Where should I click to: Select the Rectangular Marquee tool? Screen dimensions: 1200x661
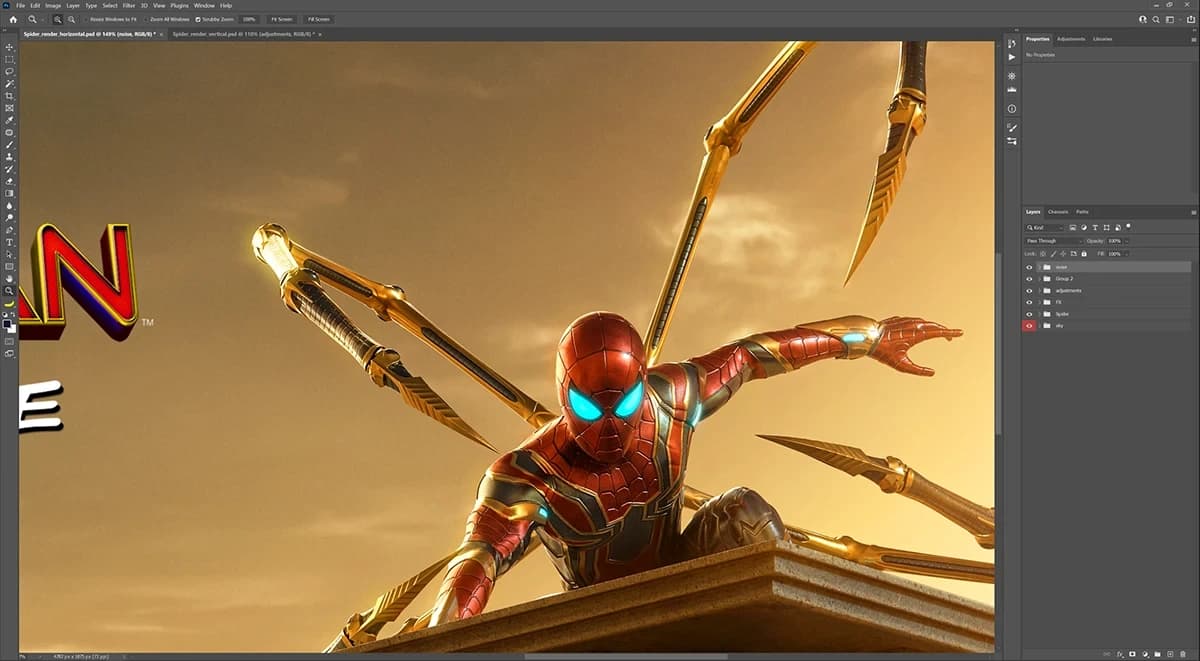pos(10,59)
